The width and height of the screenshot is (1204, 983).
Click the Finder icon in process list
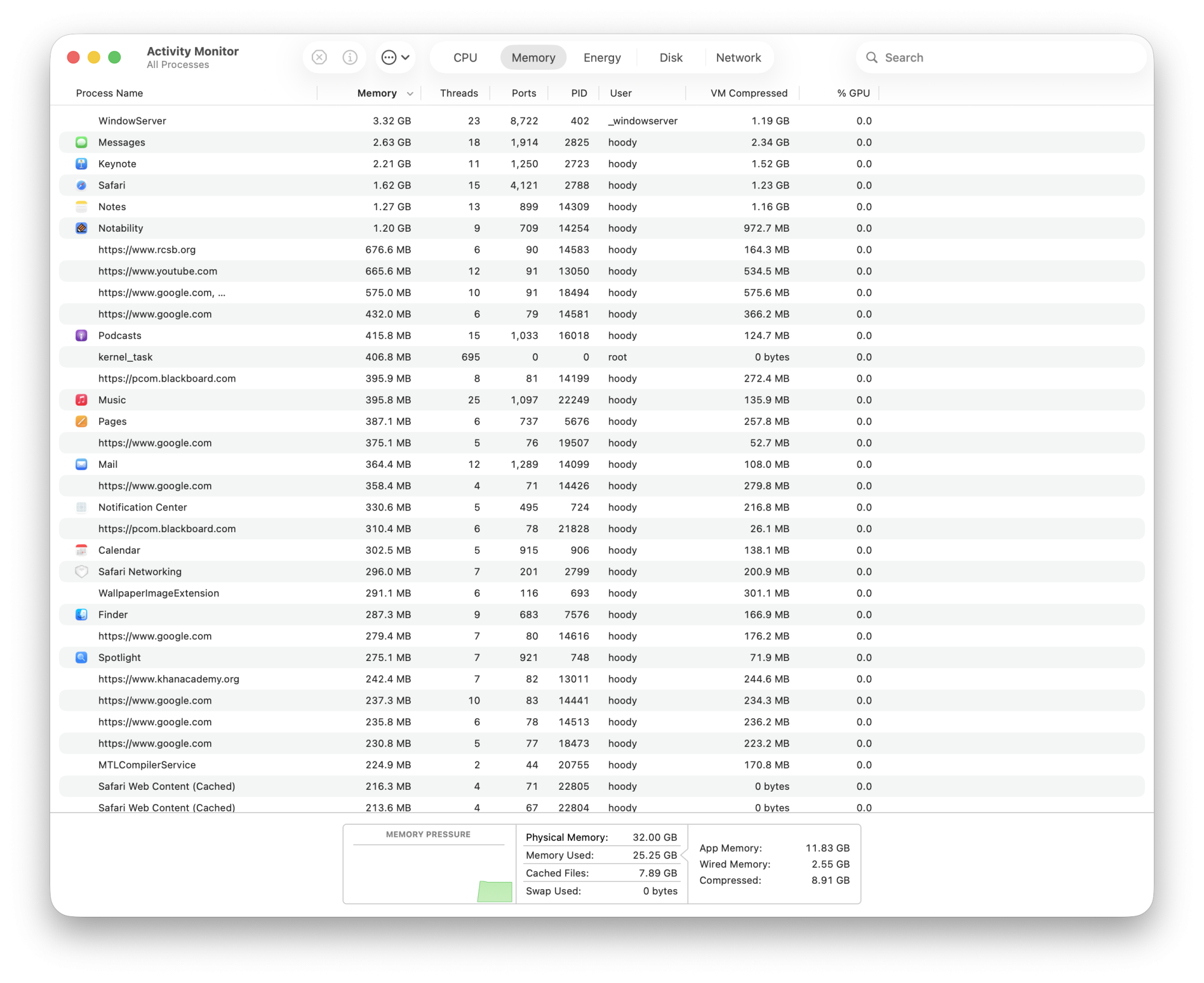(x=81, y=615)
